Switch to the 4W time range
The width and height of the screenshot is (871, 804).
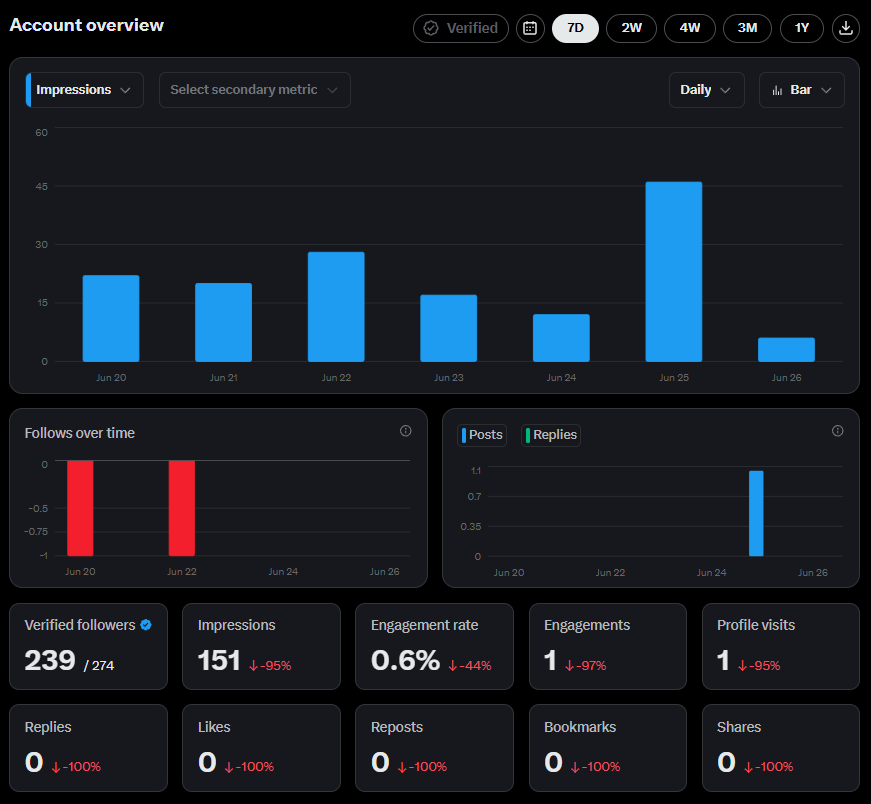(689, 28)
